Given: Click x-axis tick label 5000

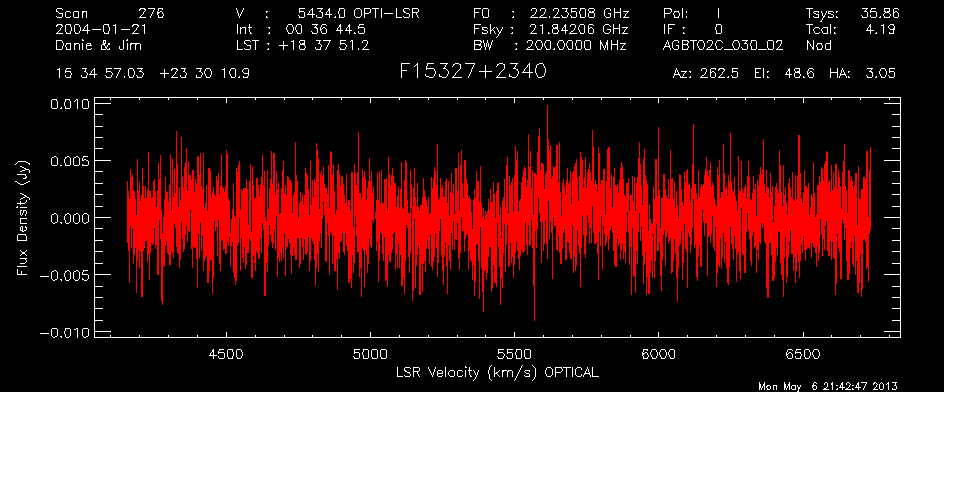Looking at the screenshot, I should tap(371, 354).
